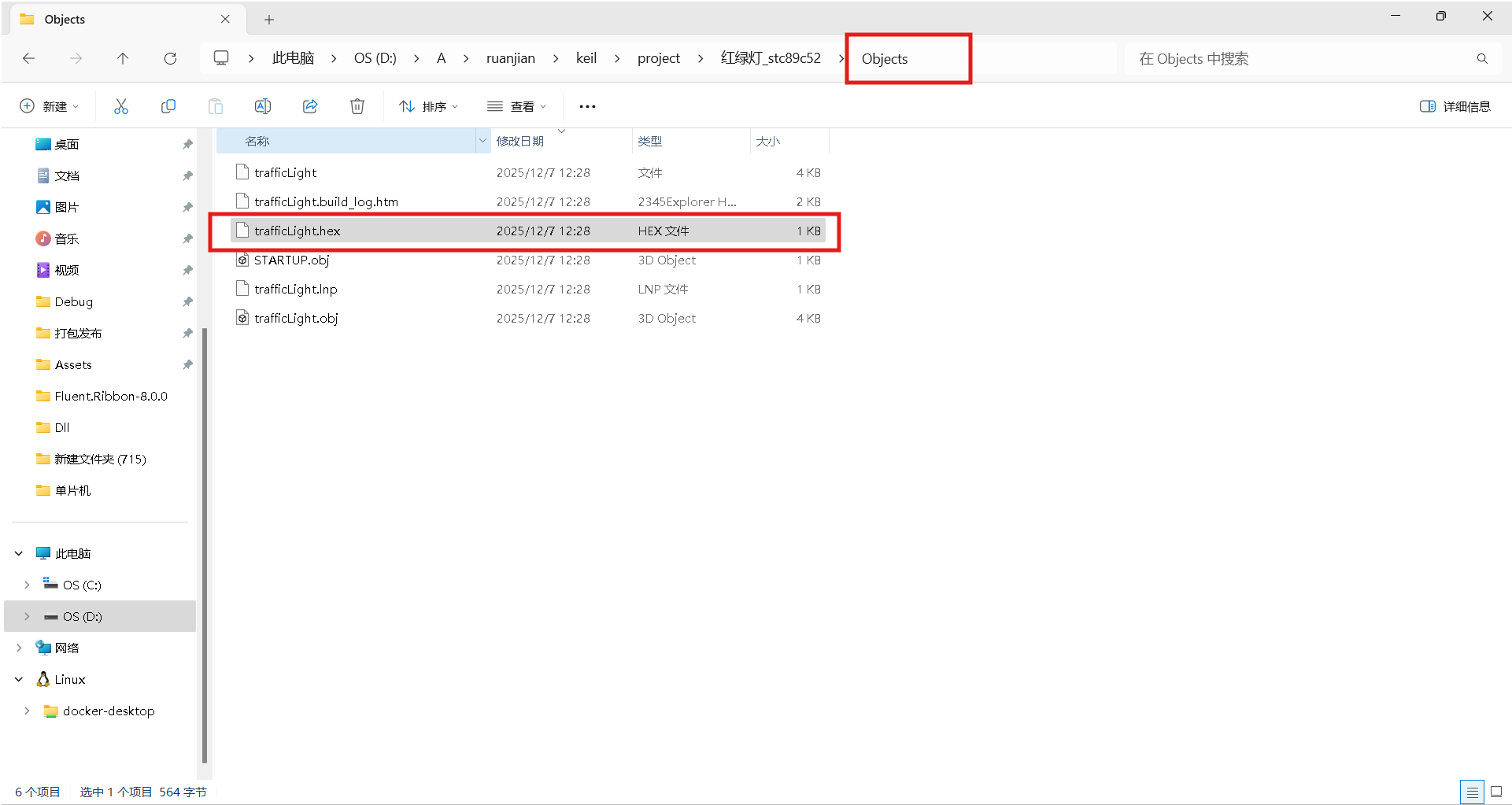This screenshot has width=1512, height=805.
Task: Refresh the Objects folder view
Action: [x=170, y=58]
